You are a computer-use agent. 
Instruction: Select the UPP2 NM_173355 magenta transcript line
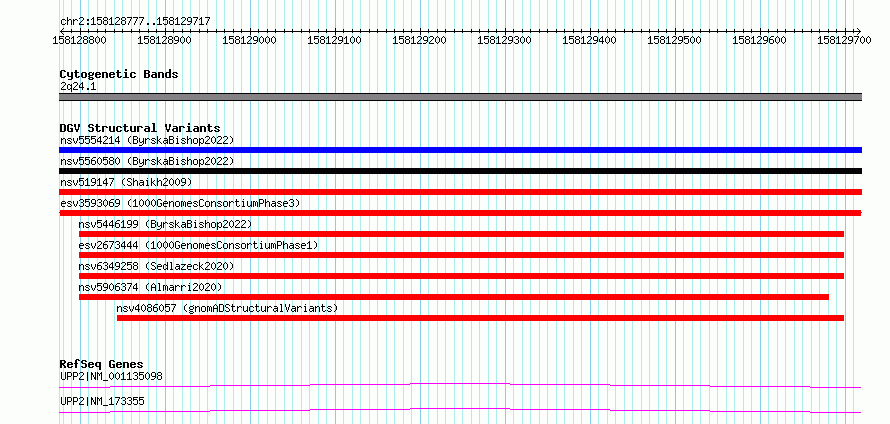[x=460, y=410]
